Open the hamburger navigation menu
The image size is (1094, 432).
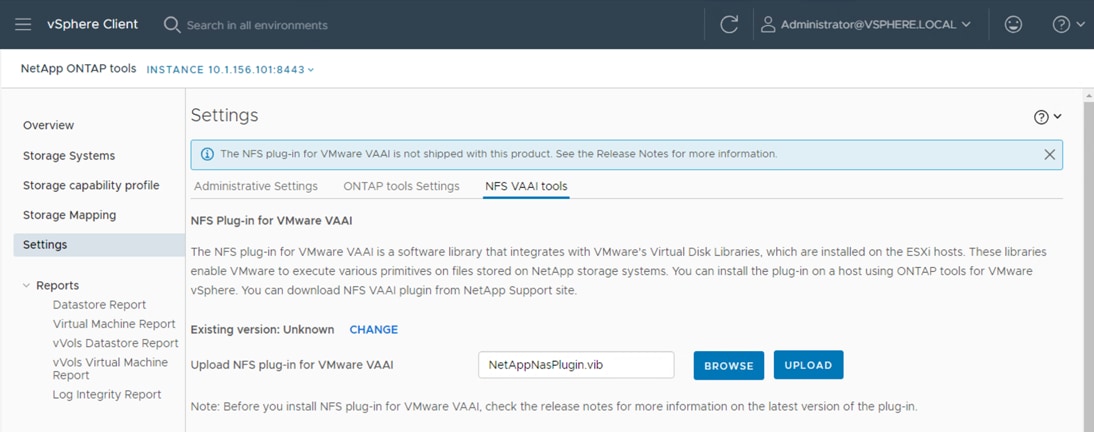(x=23, y=24)
